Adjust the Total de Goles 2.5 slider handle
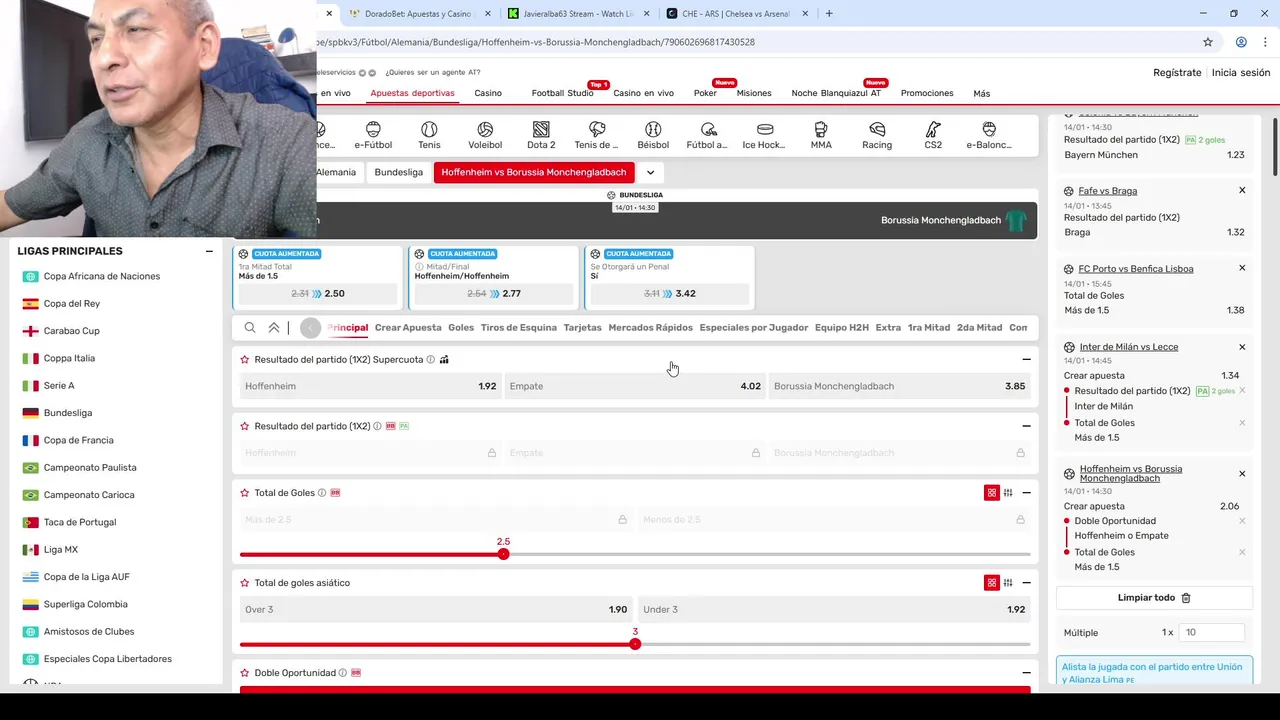 (504, 554)
